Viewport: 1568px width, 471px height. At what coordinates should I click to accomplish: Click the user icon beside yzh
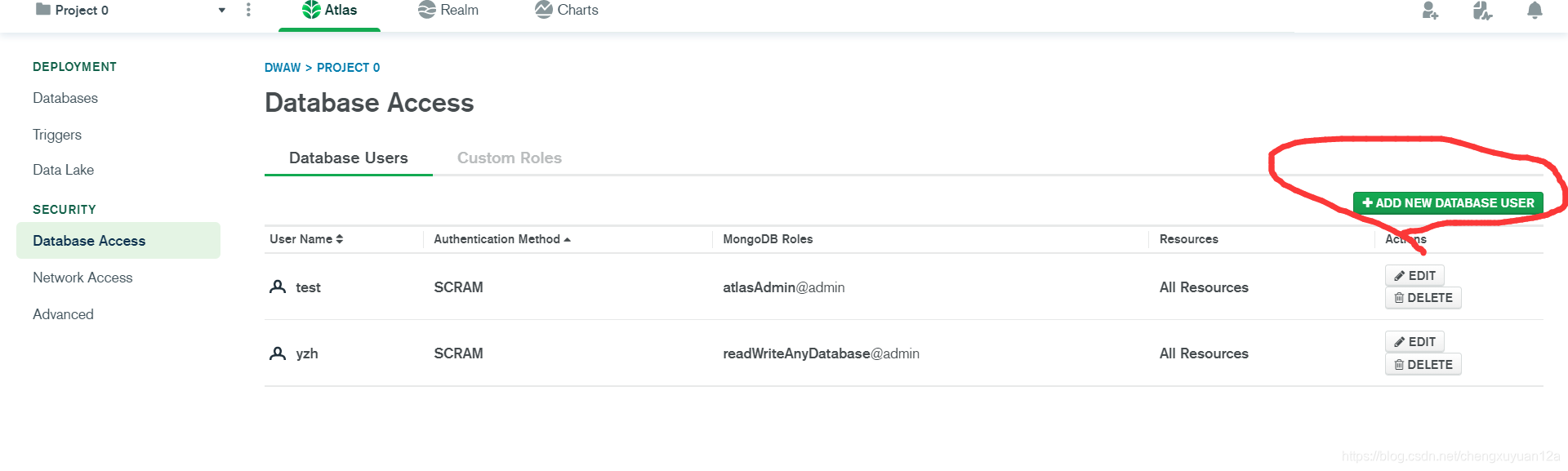pyautogui.click(x=278, y=353)
